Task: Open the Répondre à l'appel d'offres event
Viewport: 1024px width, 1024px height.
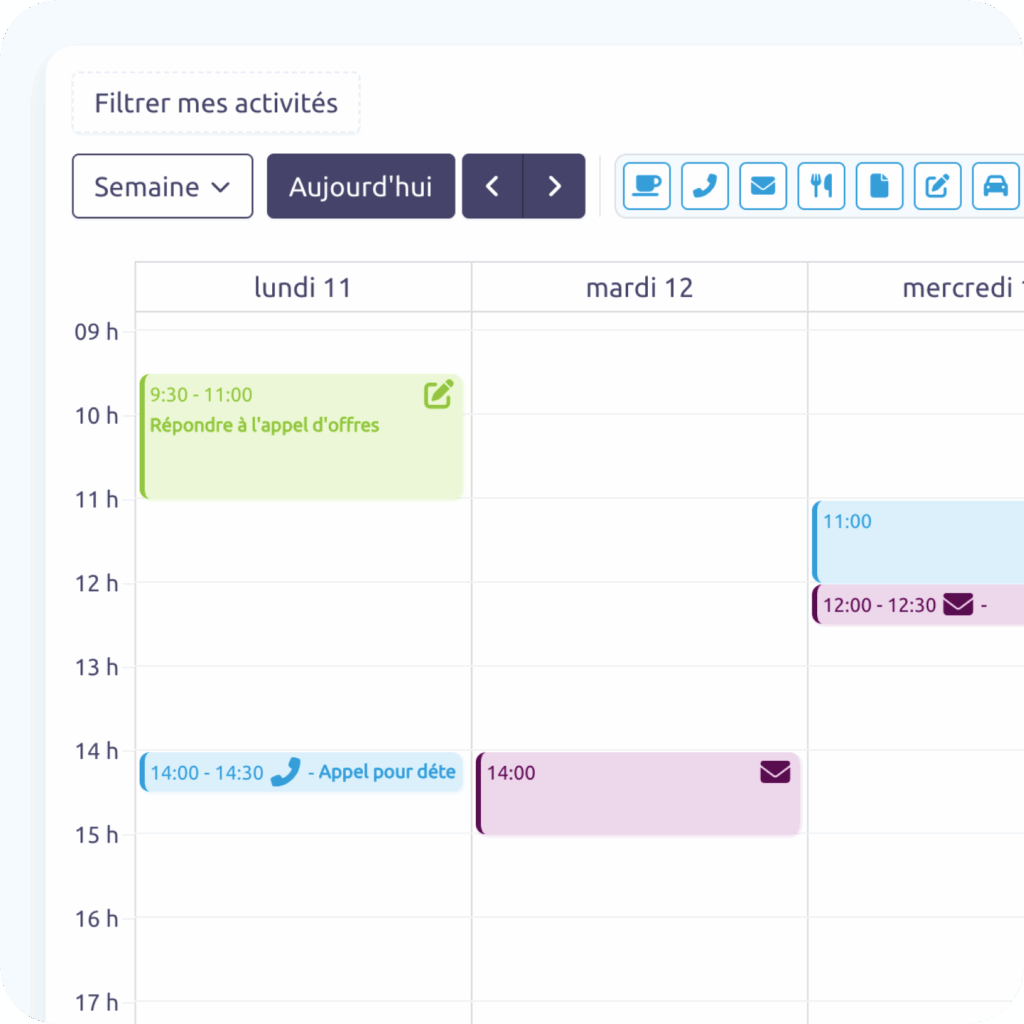Action: pyautogui.click(x=300, y=445)
